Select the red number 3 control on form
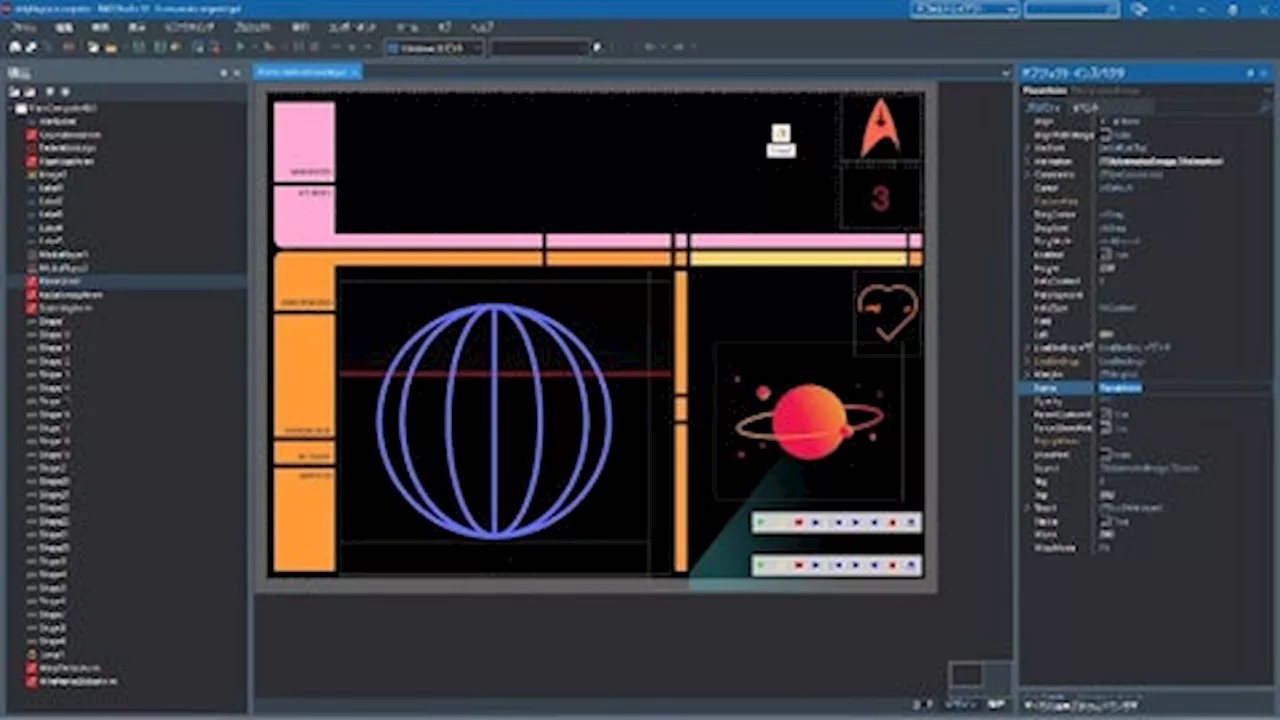Viewport: 1280px width, 720px height. [x=880, y=198]
